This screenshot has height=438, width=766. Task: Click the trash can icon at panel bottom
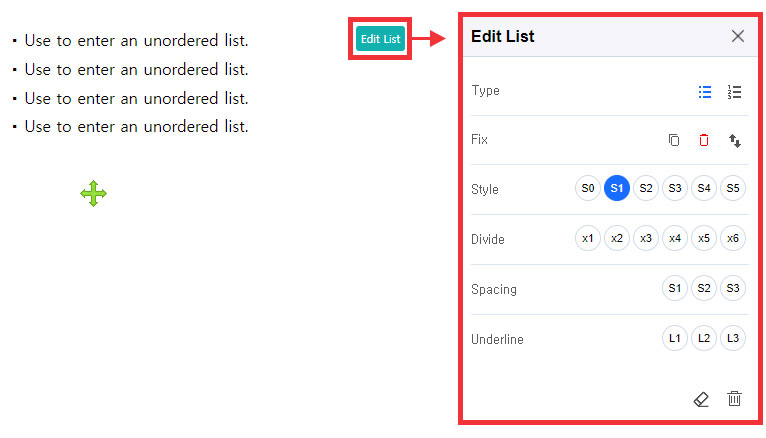(734, 399)
